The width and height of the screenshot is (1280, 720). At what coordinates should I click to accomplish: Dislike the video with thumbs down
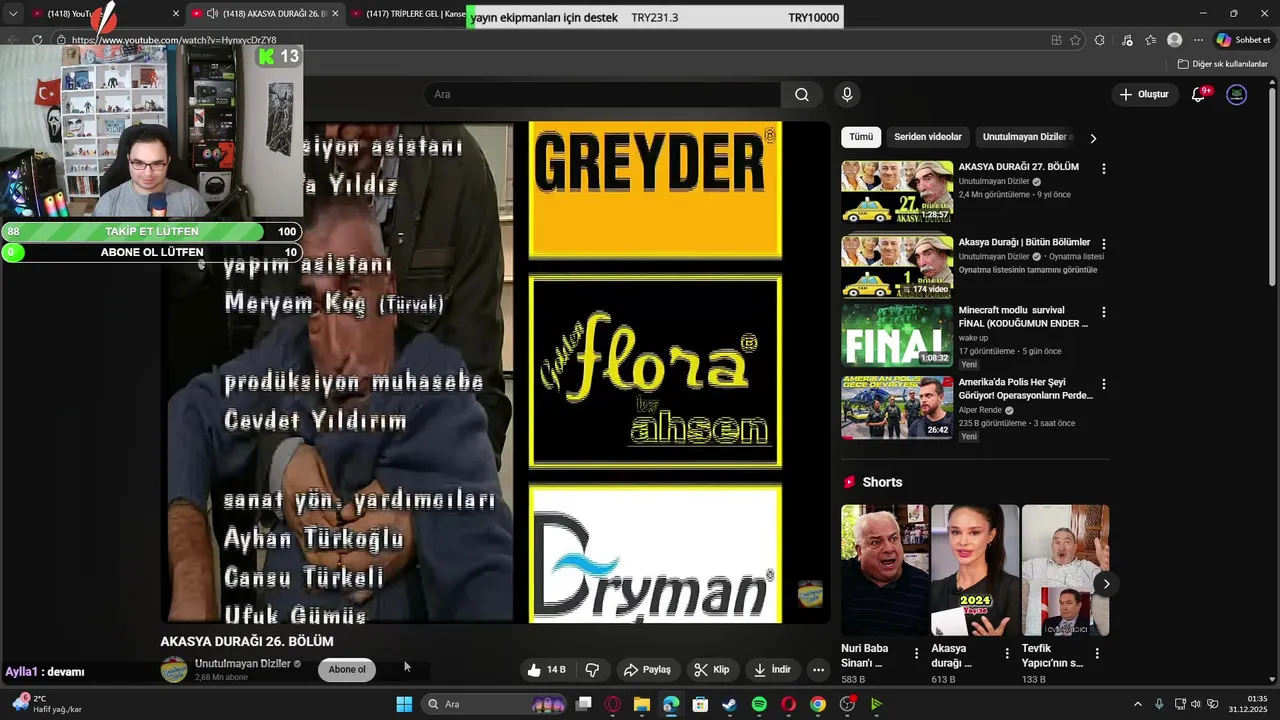[x=592, y=670]
